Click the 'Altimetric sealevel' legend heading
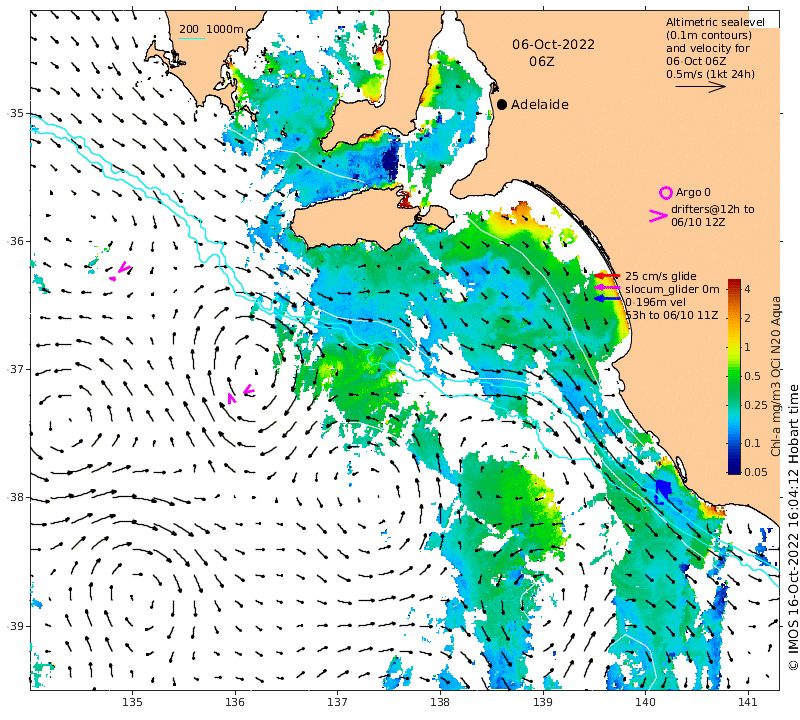 [715, 22]
